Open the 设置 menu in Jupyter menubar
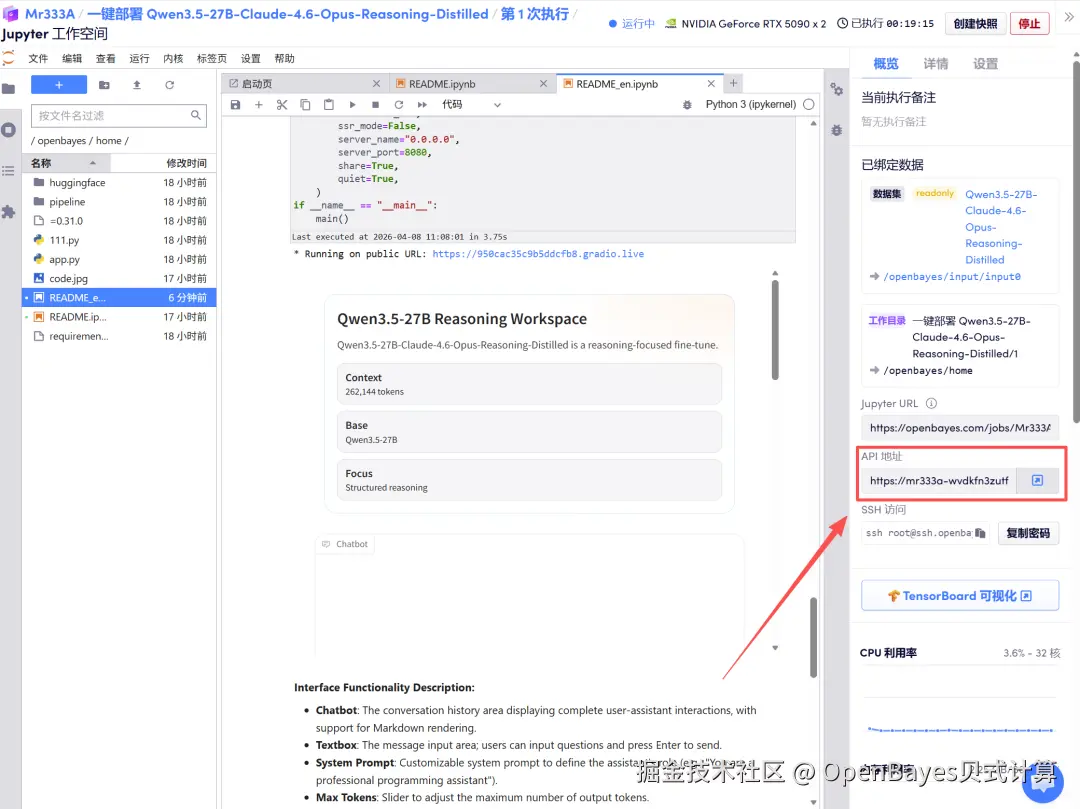The height and width of the screenshot is (809, 1080). [x=251, y=59]
